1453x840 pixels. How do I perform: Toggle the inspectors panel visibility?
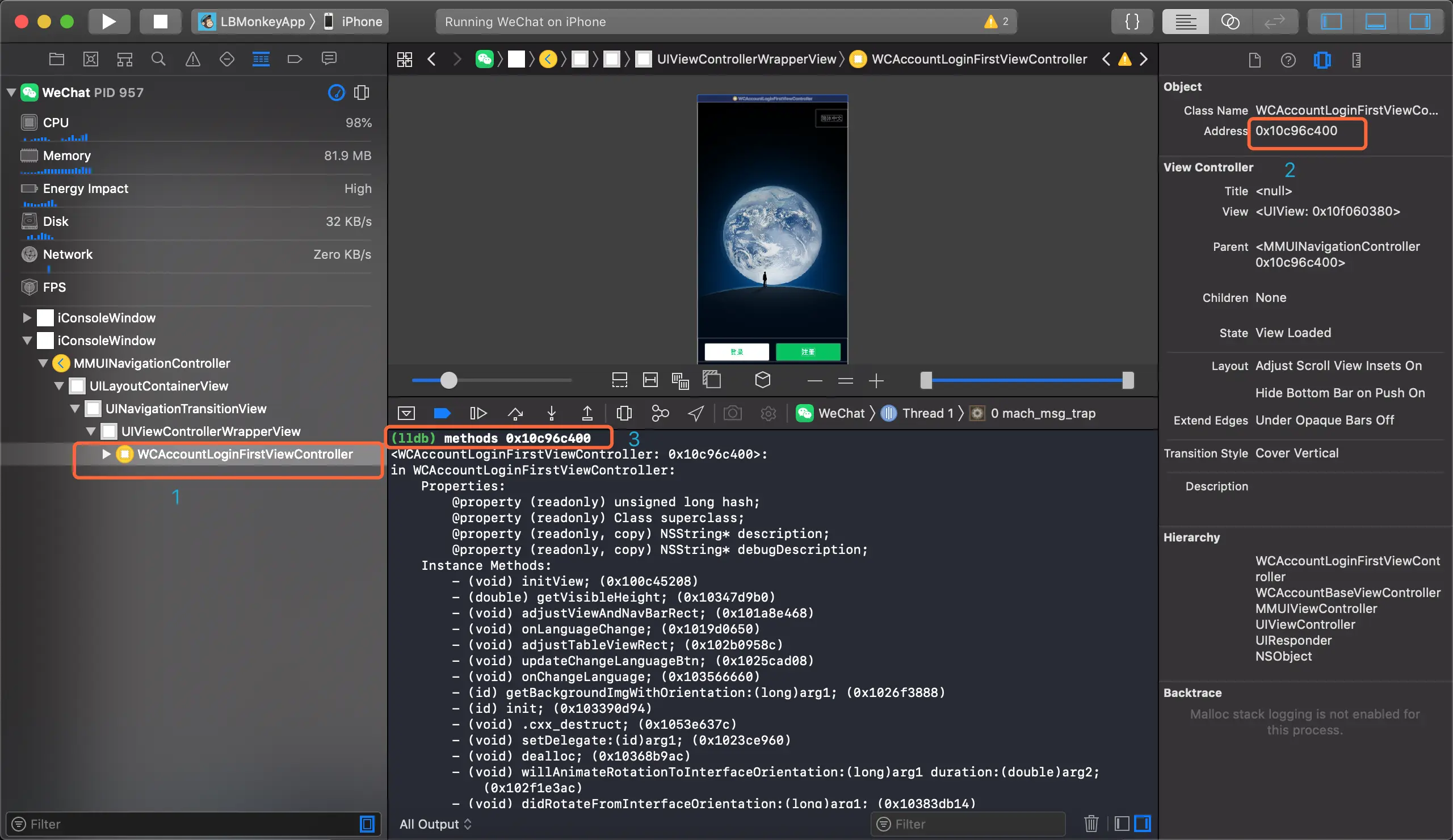(x=1420, y=22)
